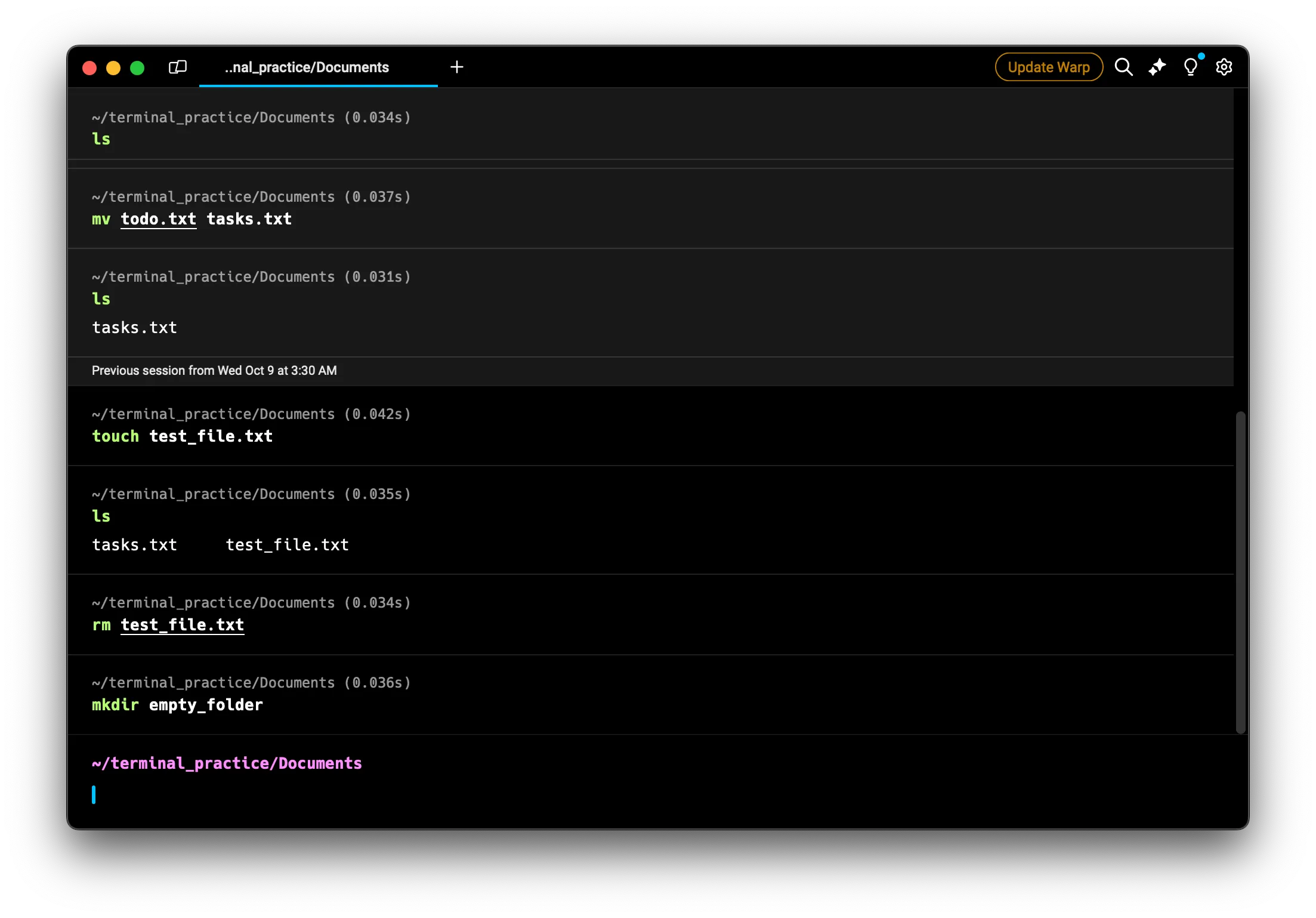Viewport: 1316px width, 918px height.
Task: Toggle the tab panel sidebar icon
Action: 178,67
